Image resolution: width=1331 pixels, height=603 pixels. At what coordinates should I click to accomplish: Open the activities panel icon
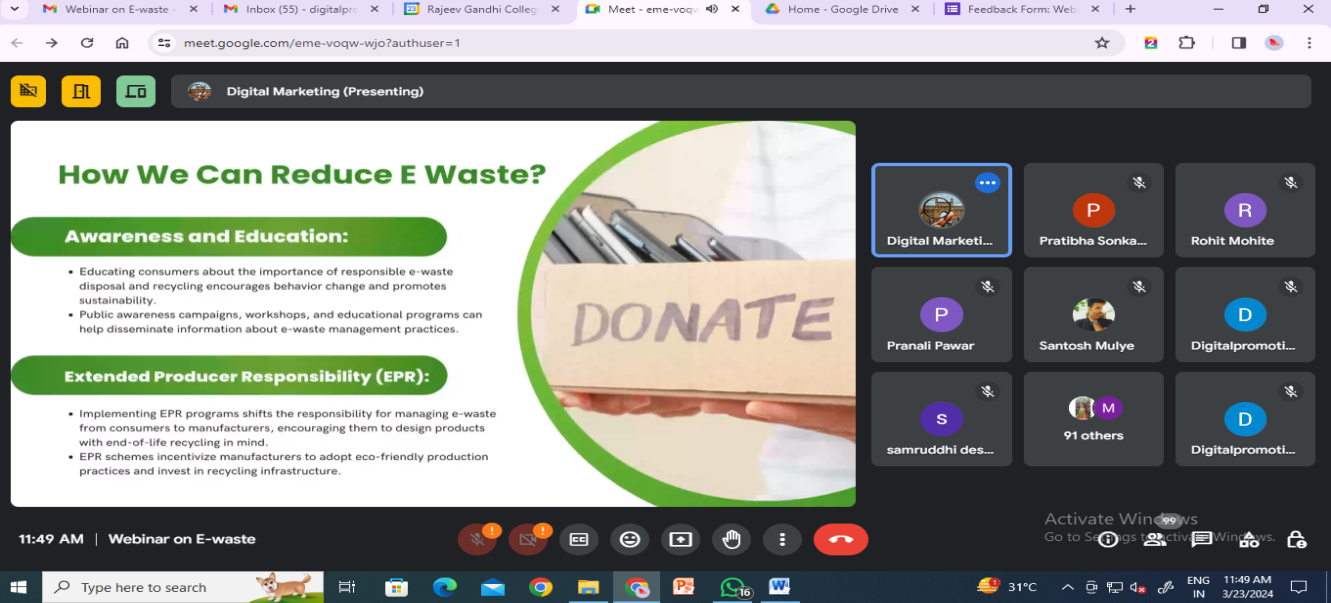[x=1249, y=540]
